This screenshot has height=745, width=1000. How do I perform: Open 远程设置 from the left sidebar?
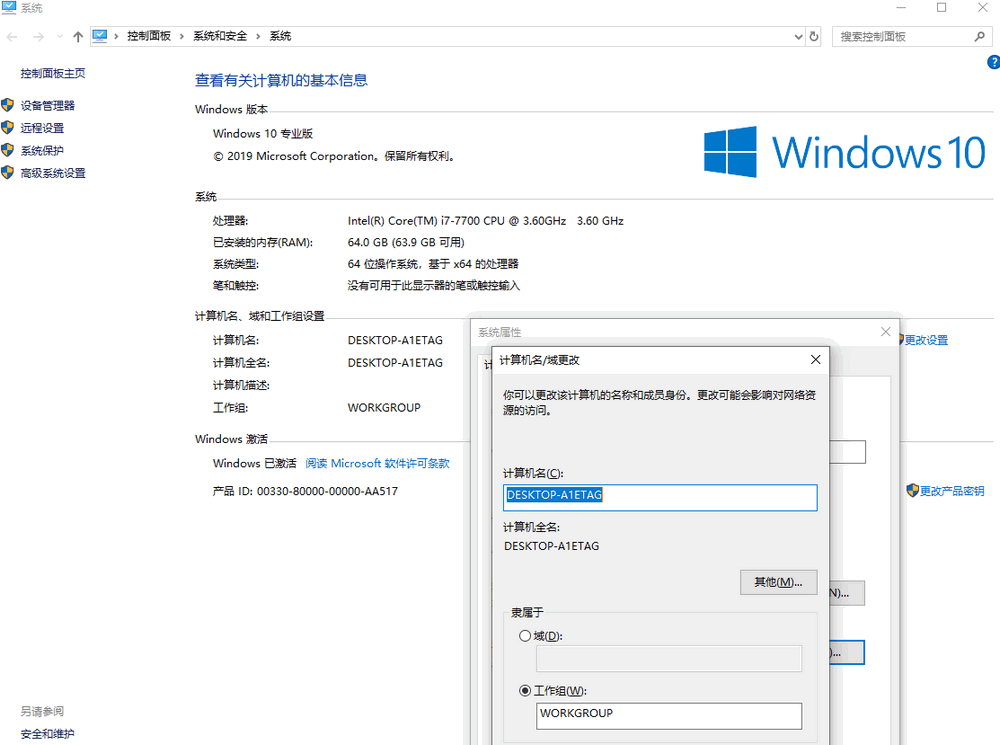click(x=42, y=128)
